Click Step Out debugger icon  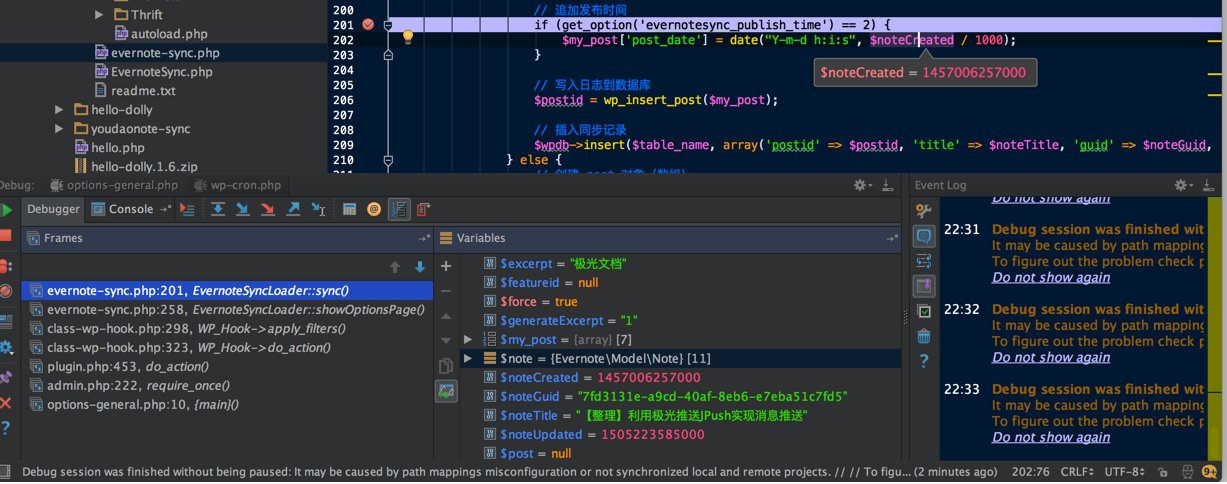(293, 209)
